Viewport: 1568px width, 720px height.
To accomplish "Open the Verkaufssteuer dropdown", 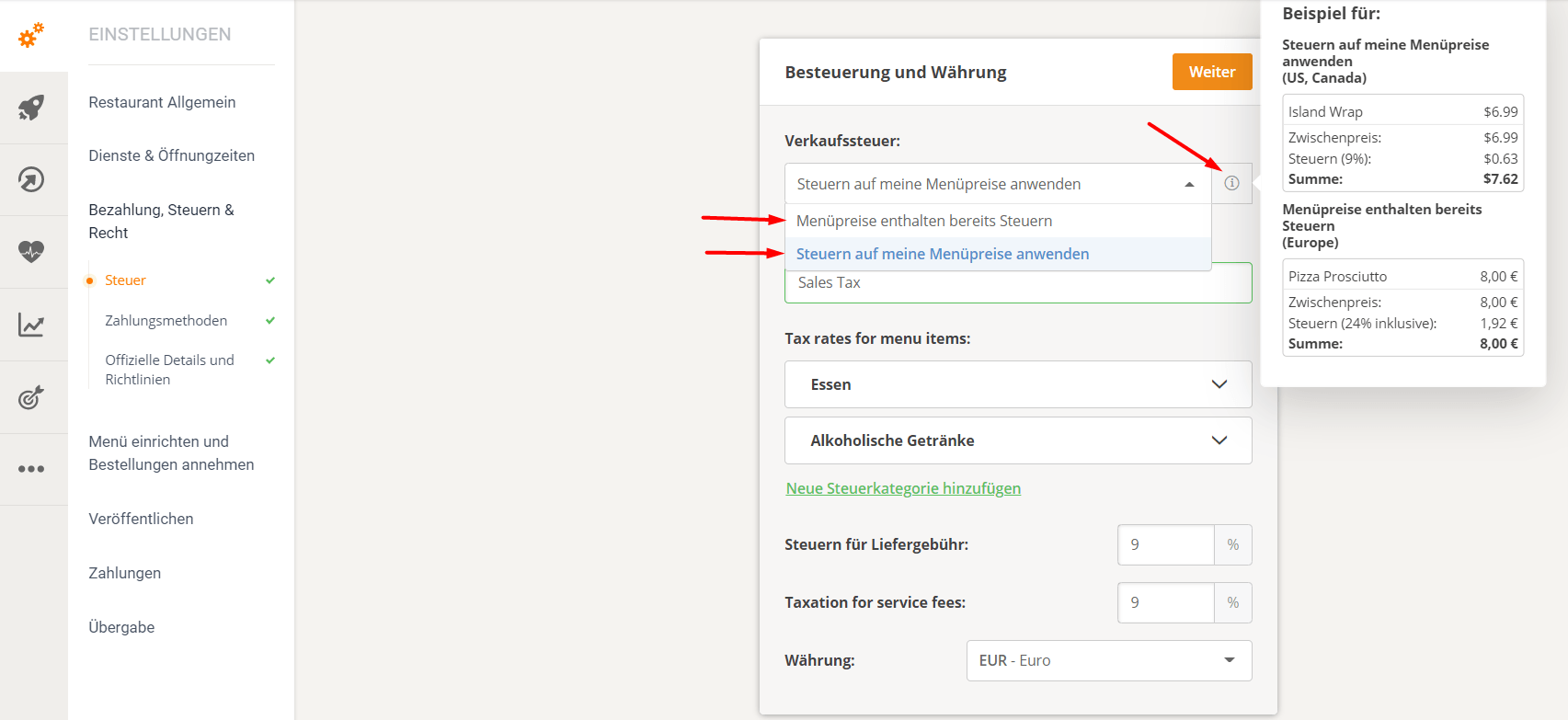I will 998,184.
